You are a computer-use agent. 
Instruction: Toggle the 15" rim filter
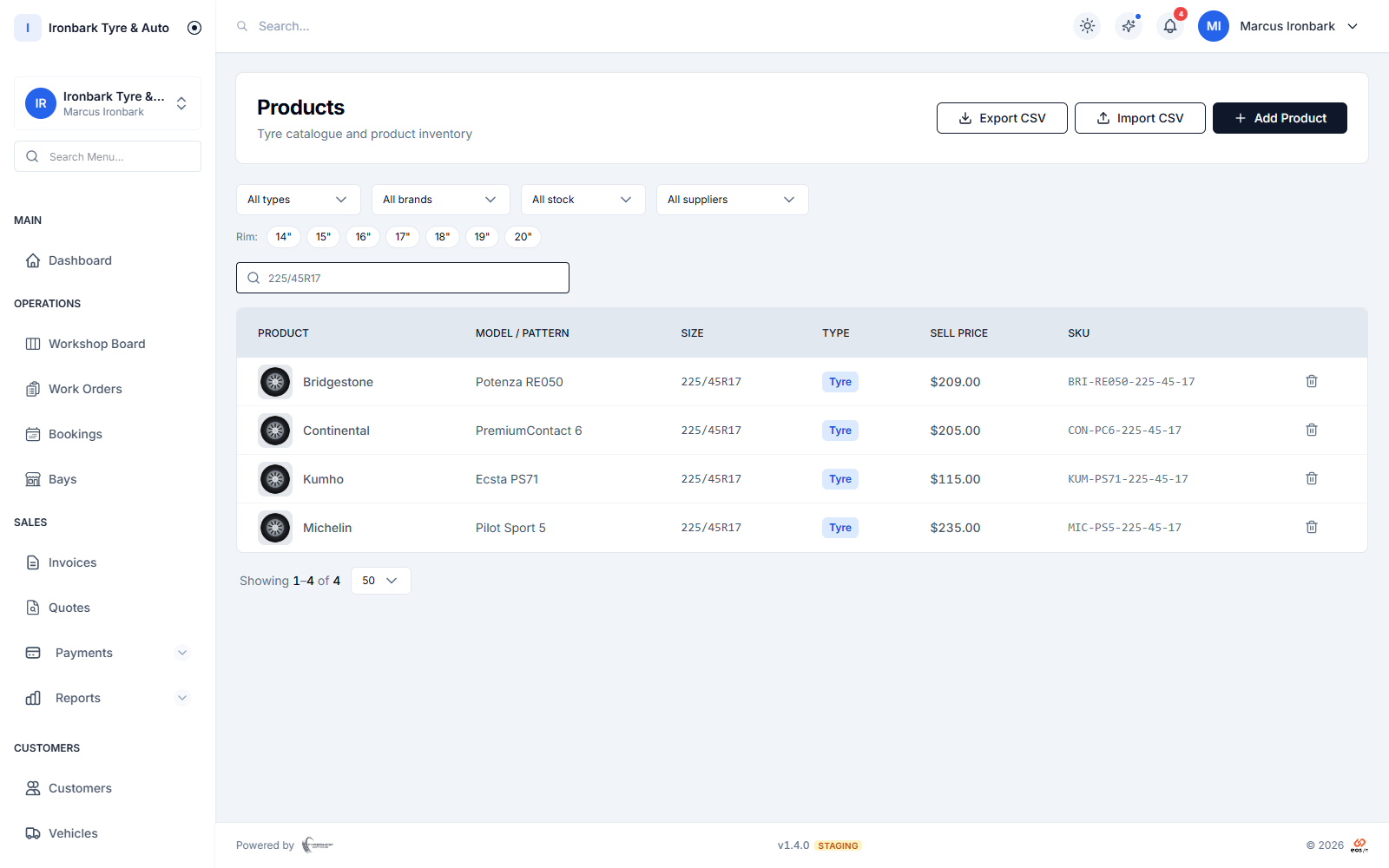coord(323,237)
